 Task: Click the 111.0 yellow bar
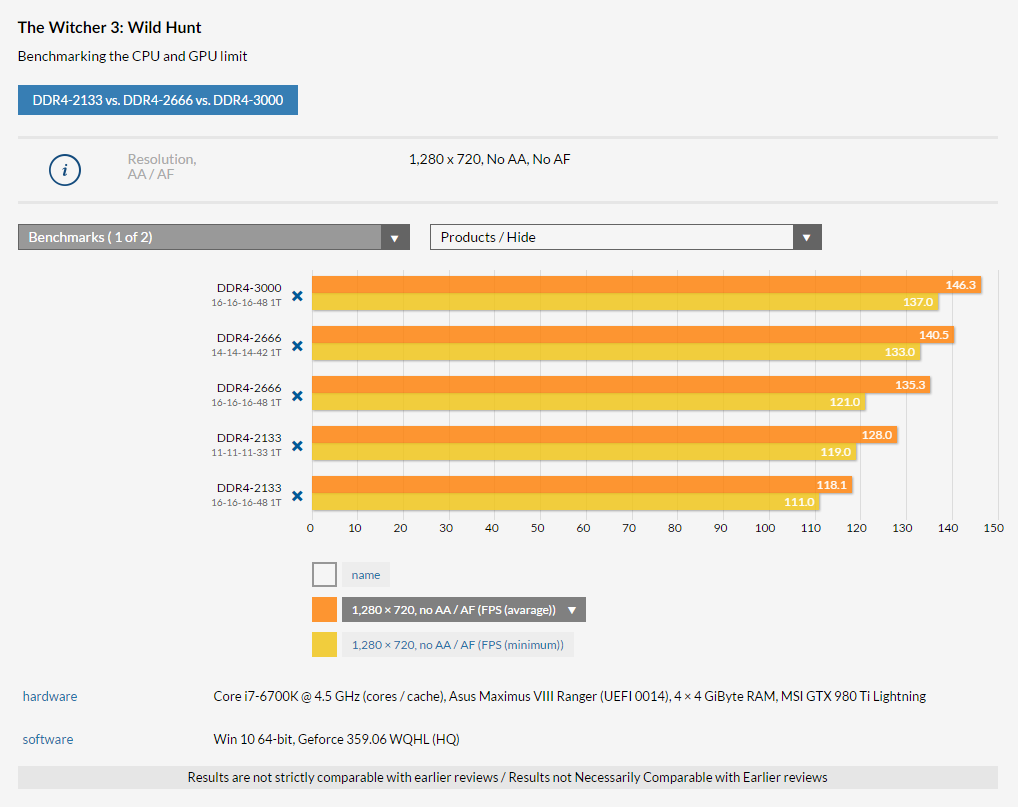(x=566, y=501)
